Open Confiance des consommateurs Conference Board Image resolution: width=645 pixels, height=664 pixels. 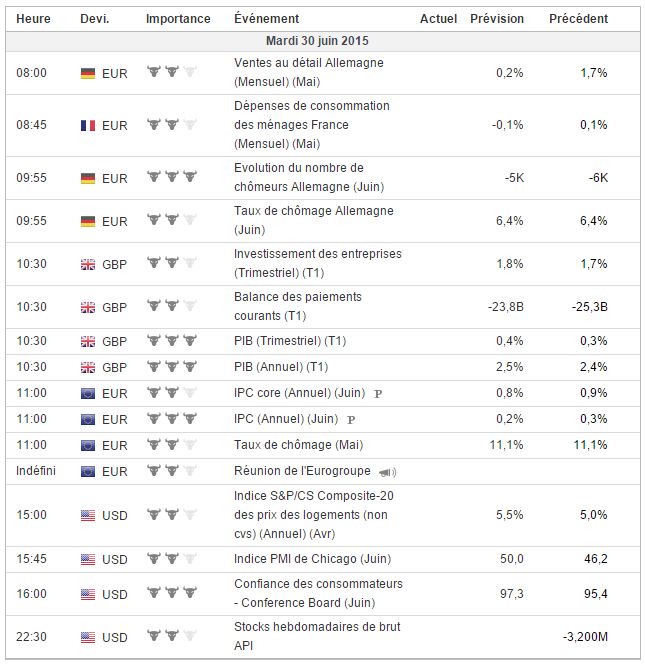318,594
